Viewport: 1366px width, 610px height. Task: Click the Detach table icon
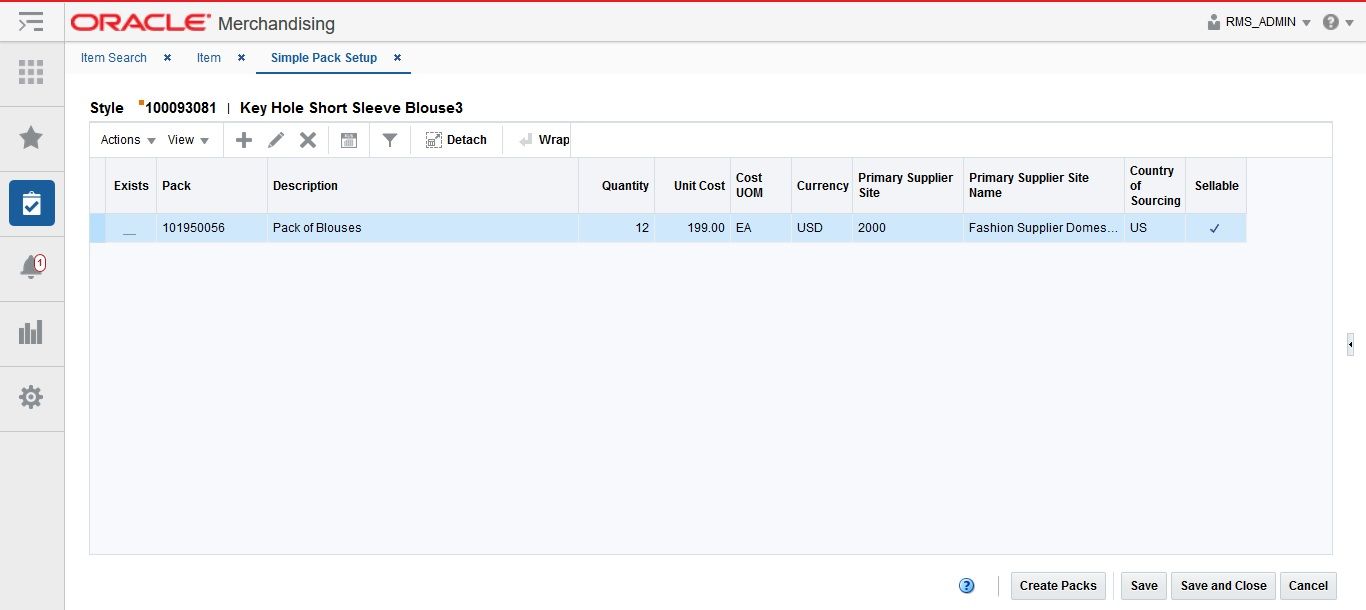(x=456, y=140)
